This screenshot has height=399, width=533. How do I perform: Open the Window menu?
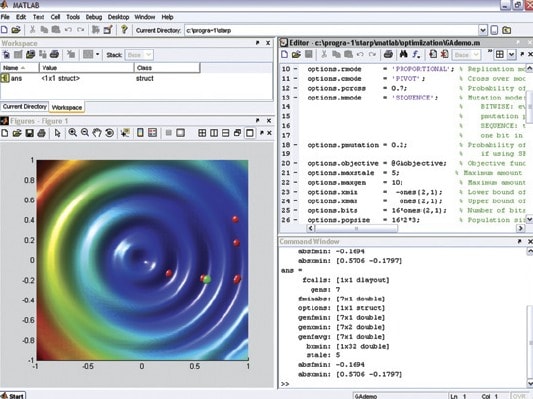145,17
